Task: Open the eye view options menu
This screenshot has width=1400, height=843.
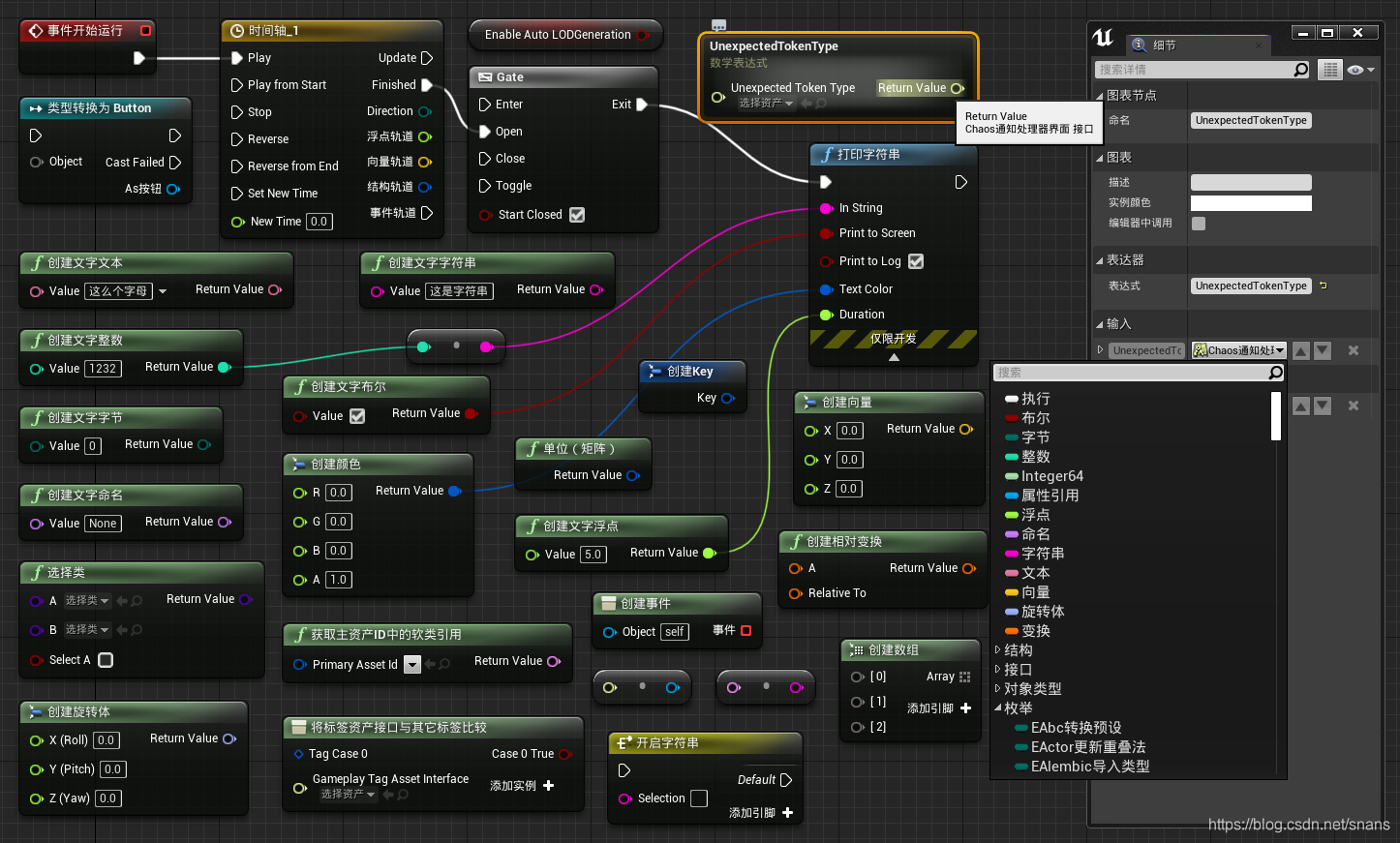Action: [x=1360, y=70]
